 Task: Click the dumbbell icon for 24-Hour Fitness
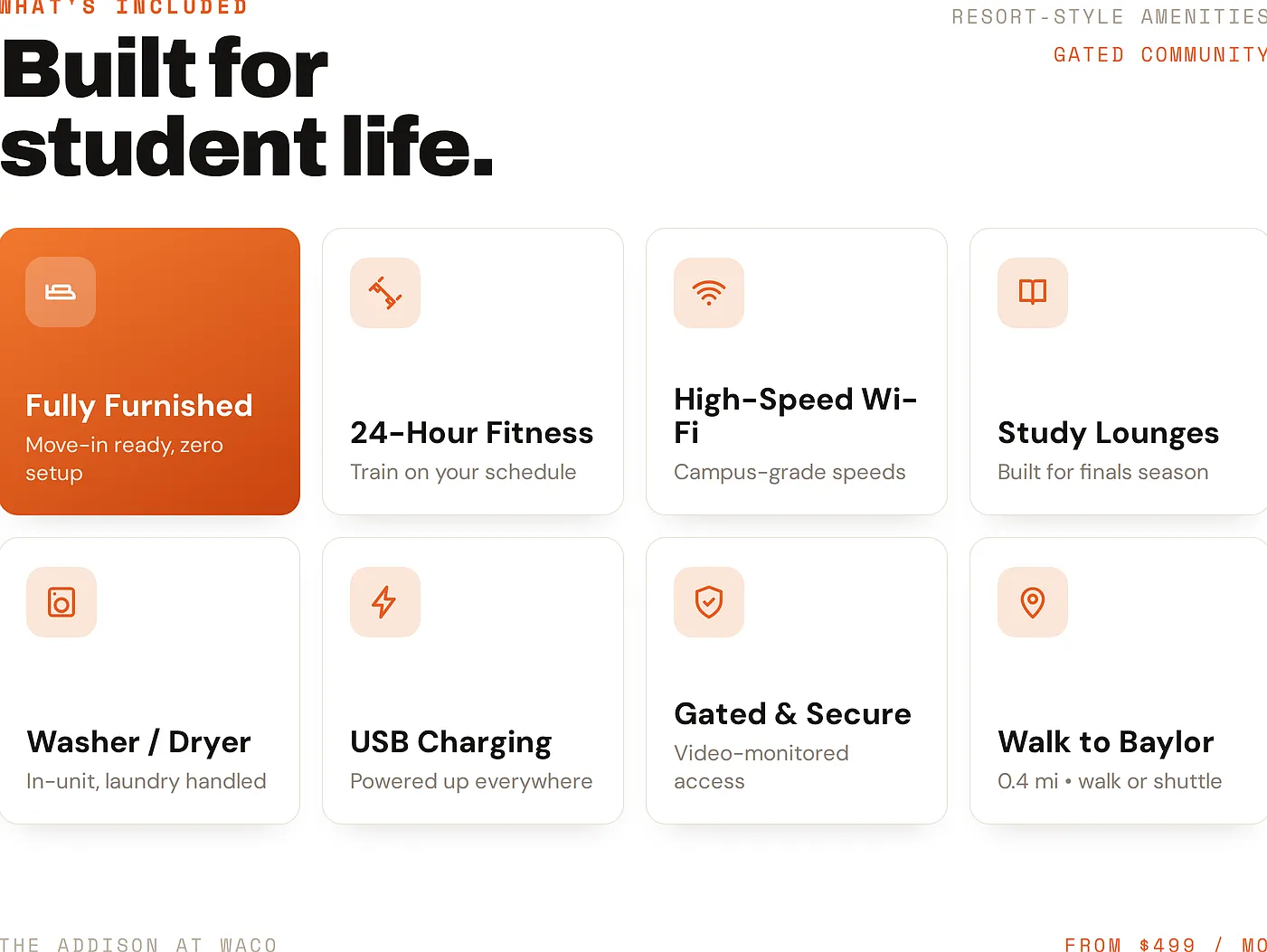[385, 293]
